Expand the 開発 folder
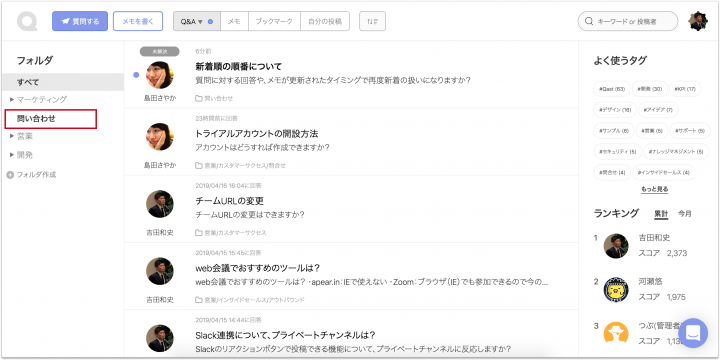720x360 pixels. (12, 155)
